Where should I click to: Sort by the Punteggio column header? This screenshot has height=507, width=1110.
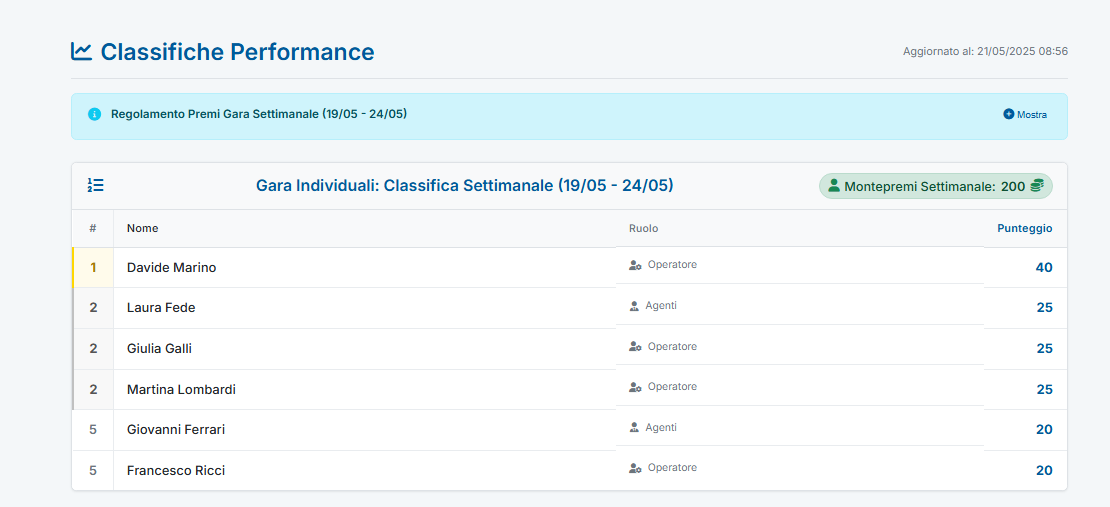tap(1024, 228)
